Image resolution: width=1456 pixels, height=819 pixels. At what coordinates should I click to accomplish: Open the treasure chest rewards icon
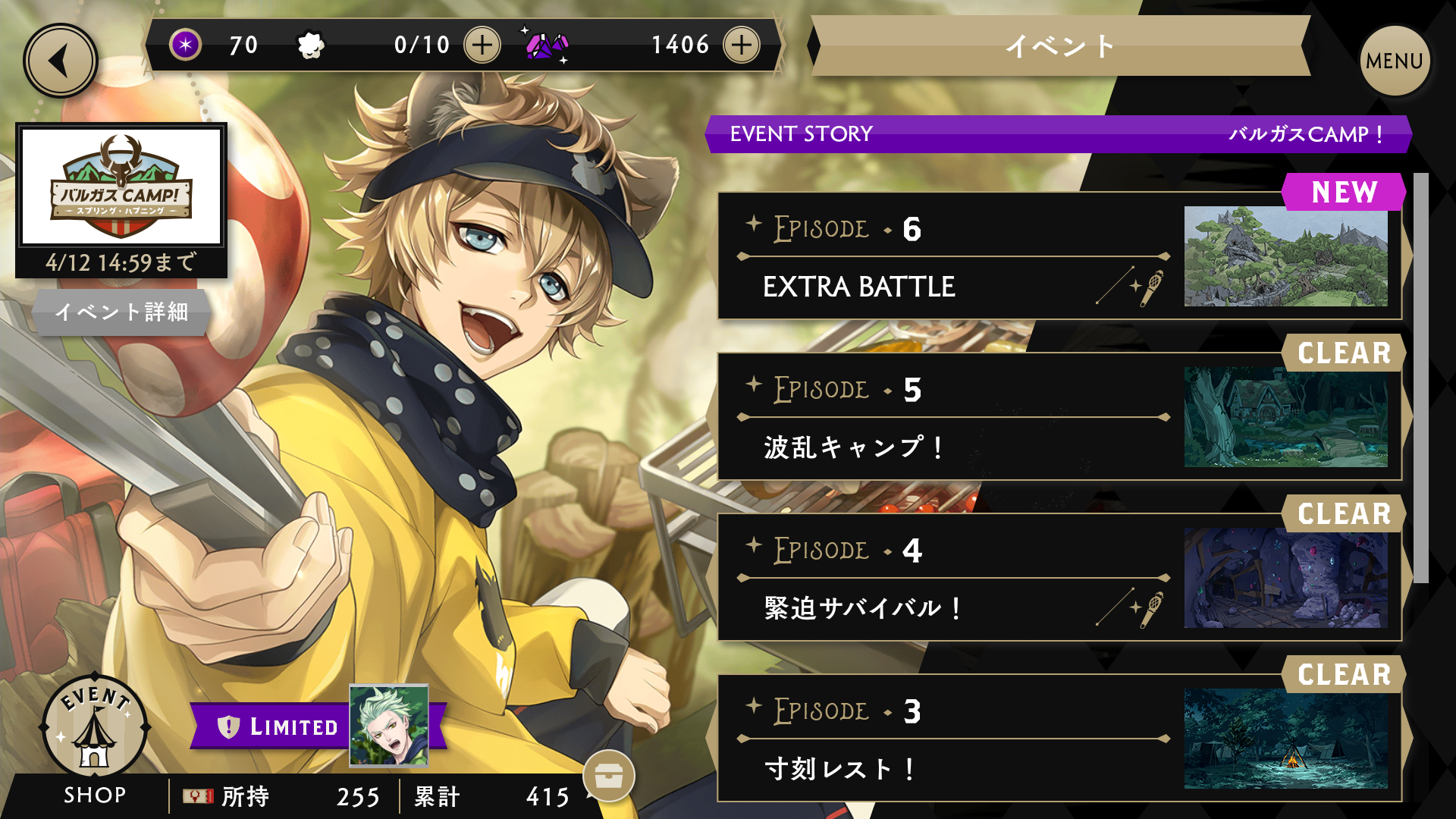click(609, 775)
